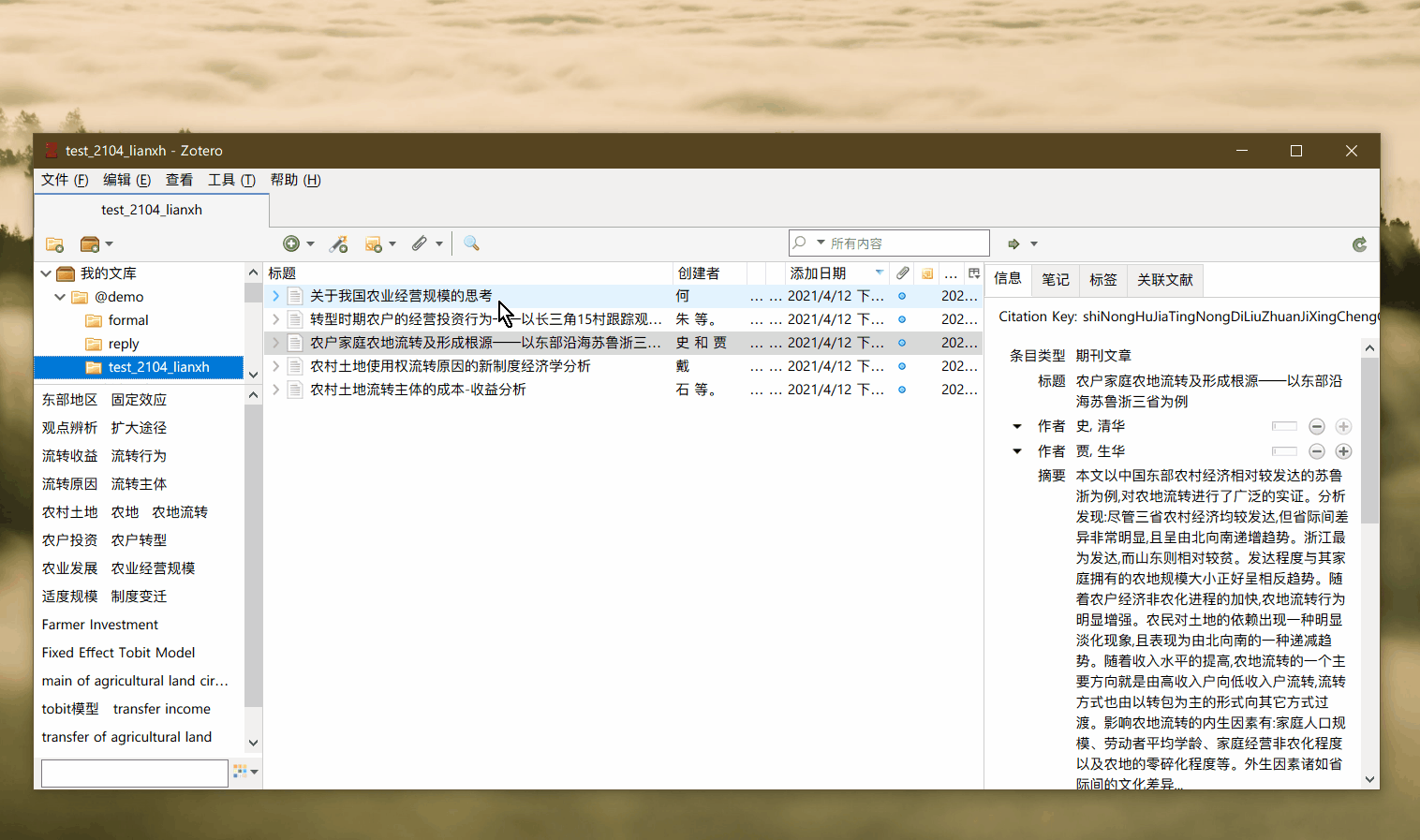1420x840 pixels.
Task: Click the New Collection folder icon
Action: (55, 244)
